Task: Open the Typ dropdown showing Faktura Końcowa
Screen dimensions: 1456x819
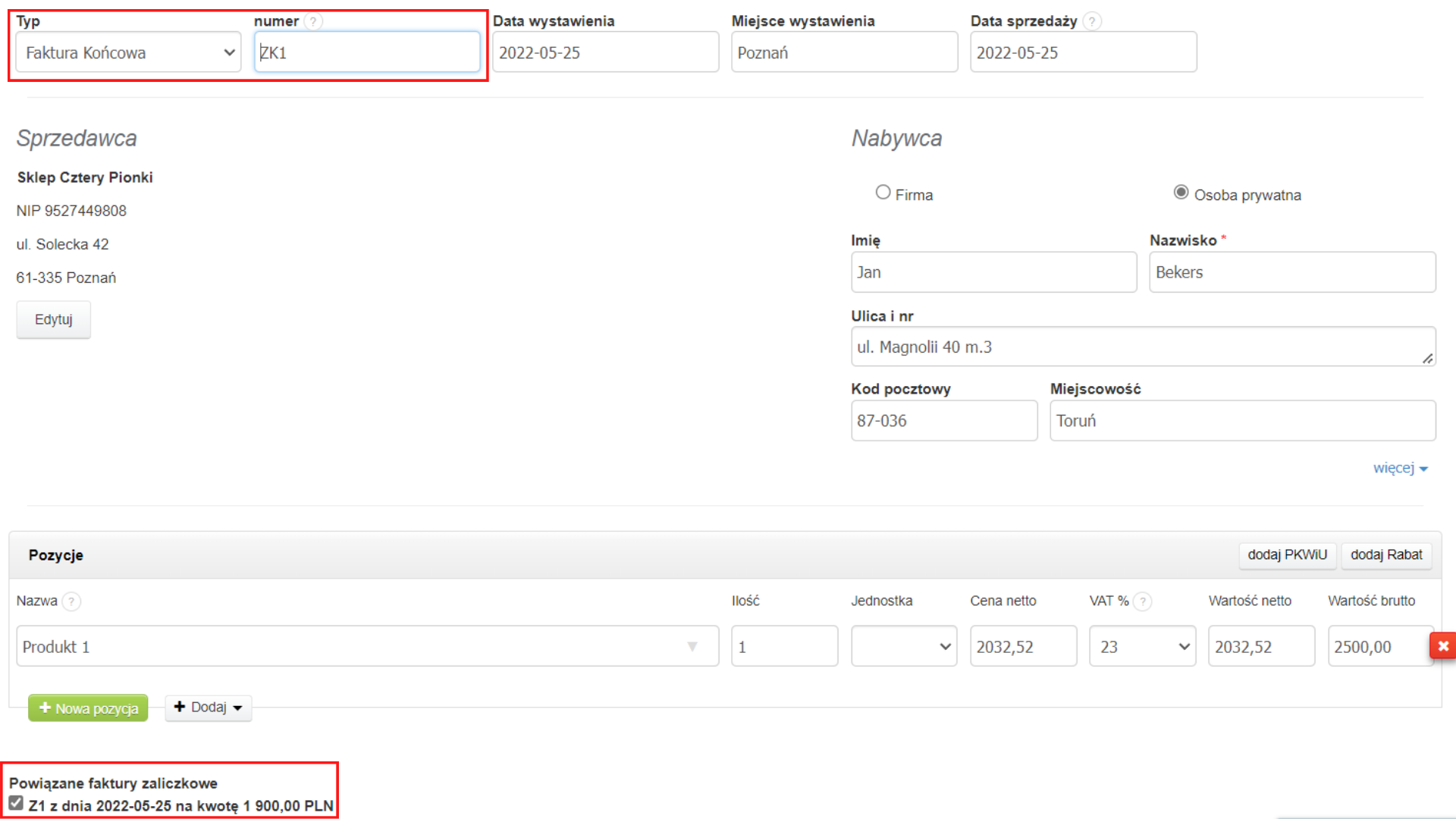Action: (128, 52)
